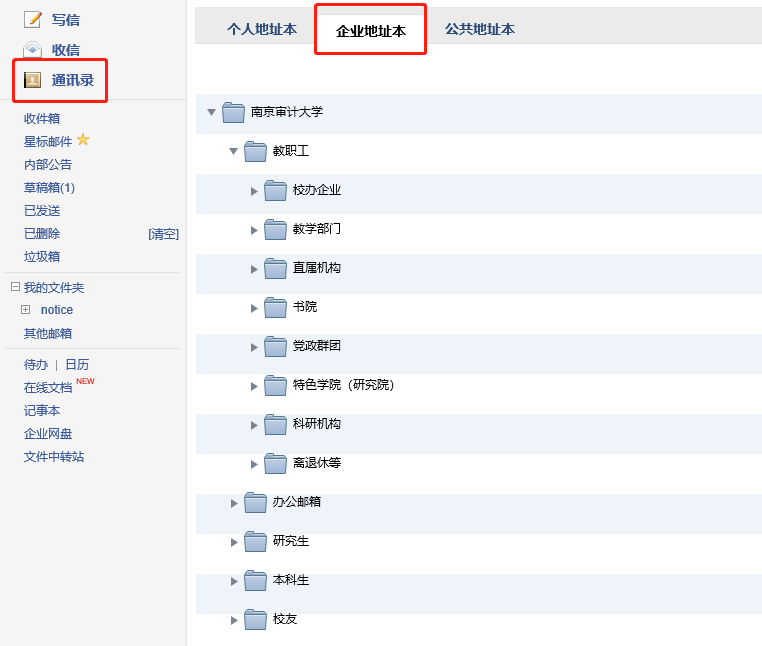Expand the 本科生 node arrow

(234, 581)
